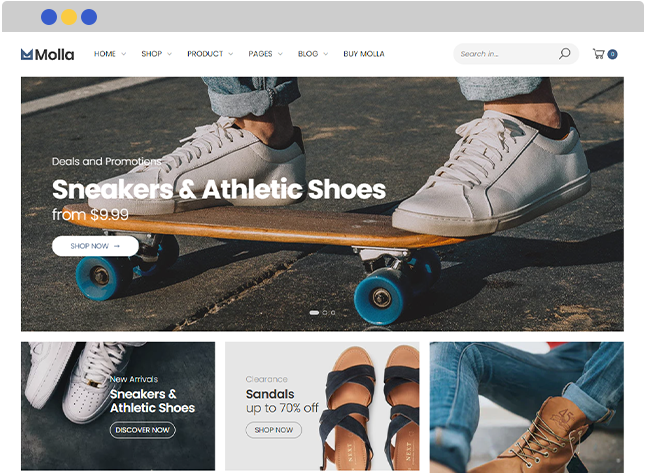
Task: Click the Buy Molla link
Action: click(364, 54)
